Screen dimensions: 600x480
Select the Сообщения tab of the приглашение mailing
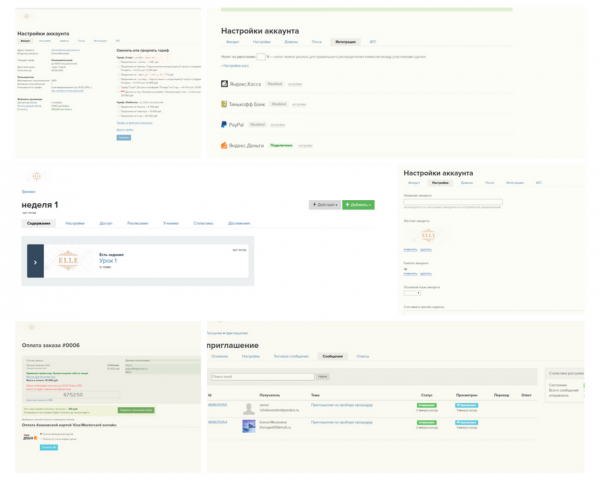[x=333, y=356]
